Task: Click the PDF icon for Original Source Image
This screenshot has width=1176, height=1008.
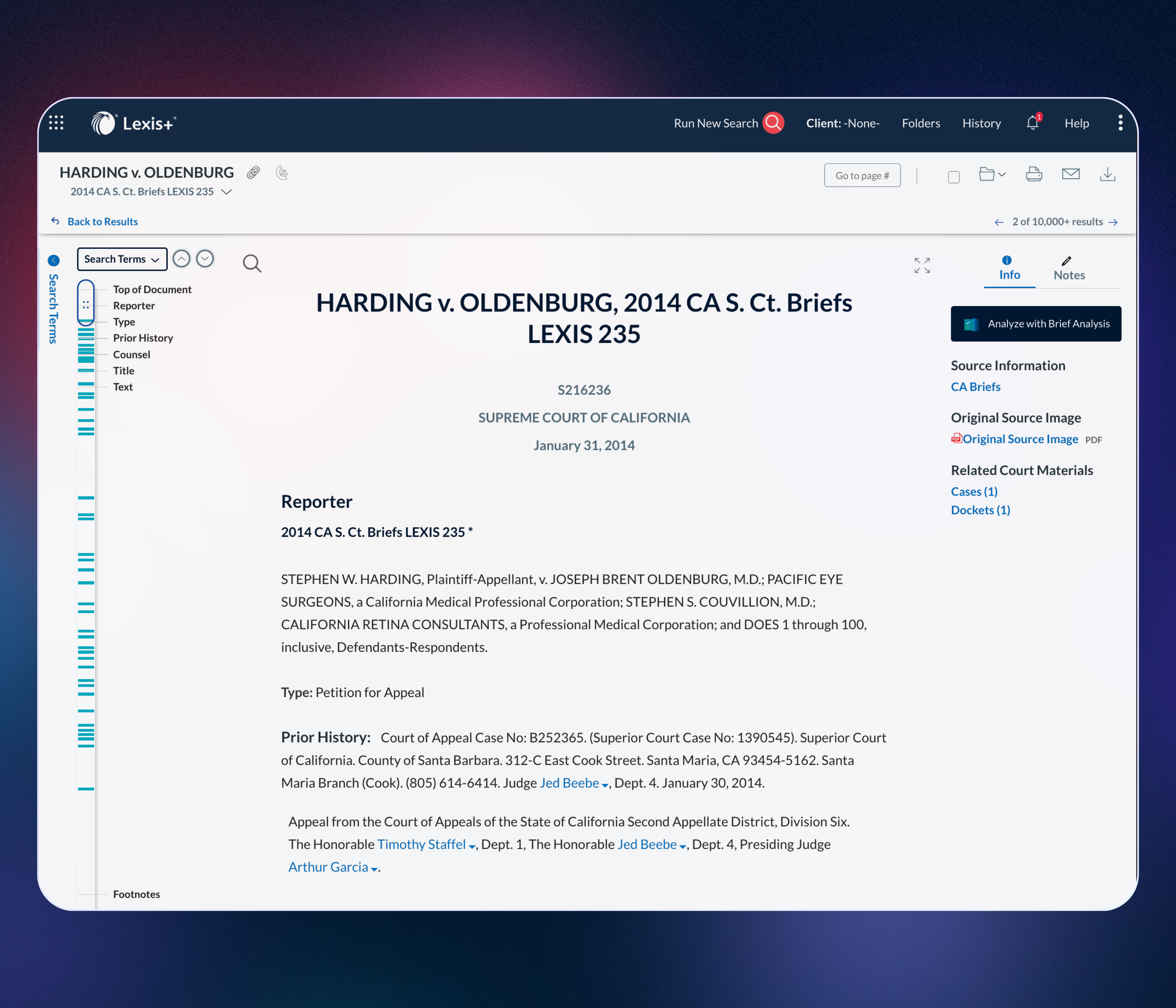Action: [956, 438]
